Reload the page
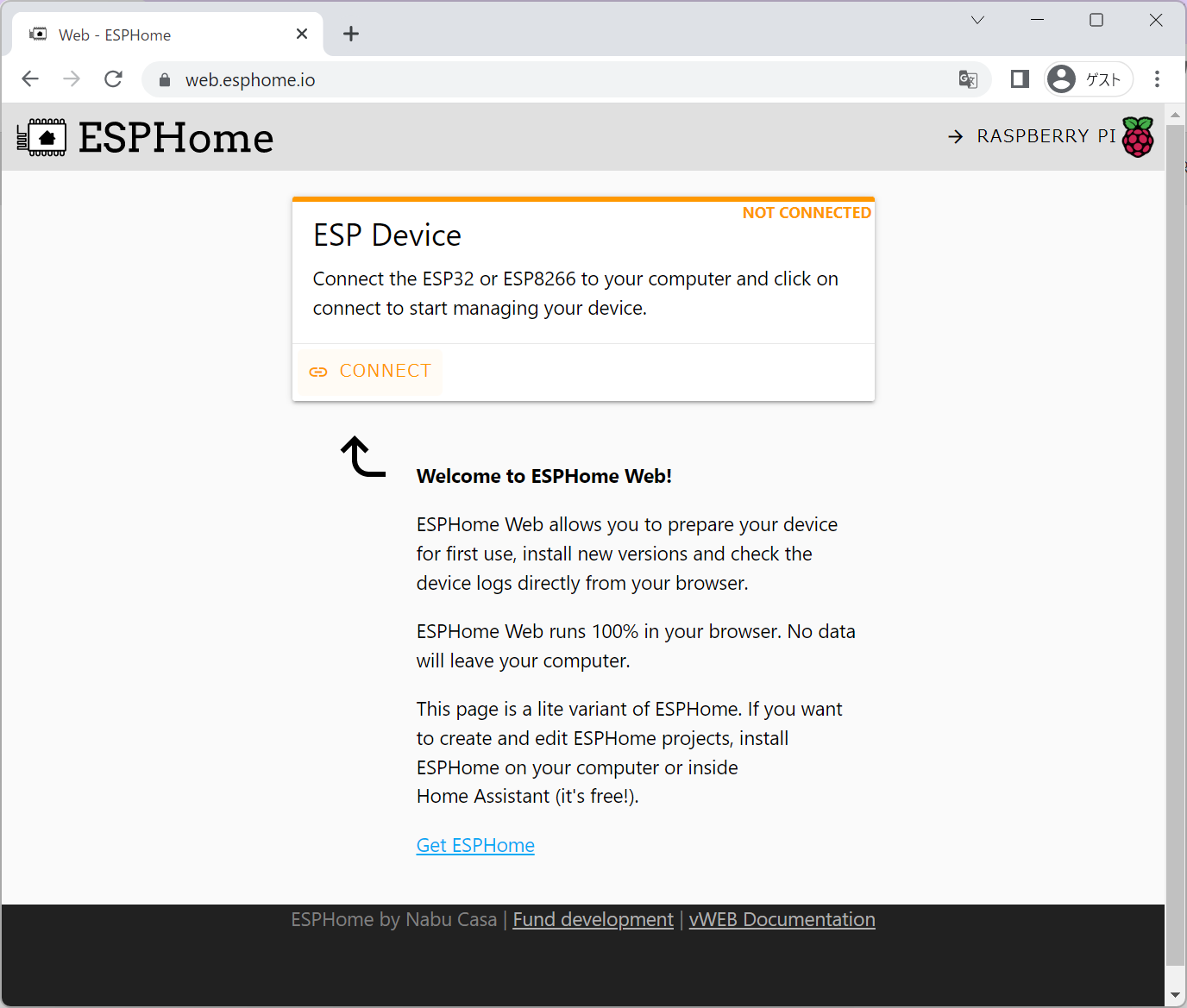 click(x=113, y=78)
